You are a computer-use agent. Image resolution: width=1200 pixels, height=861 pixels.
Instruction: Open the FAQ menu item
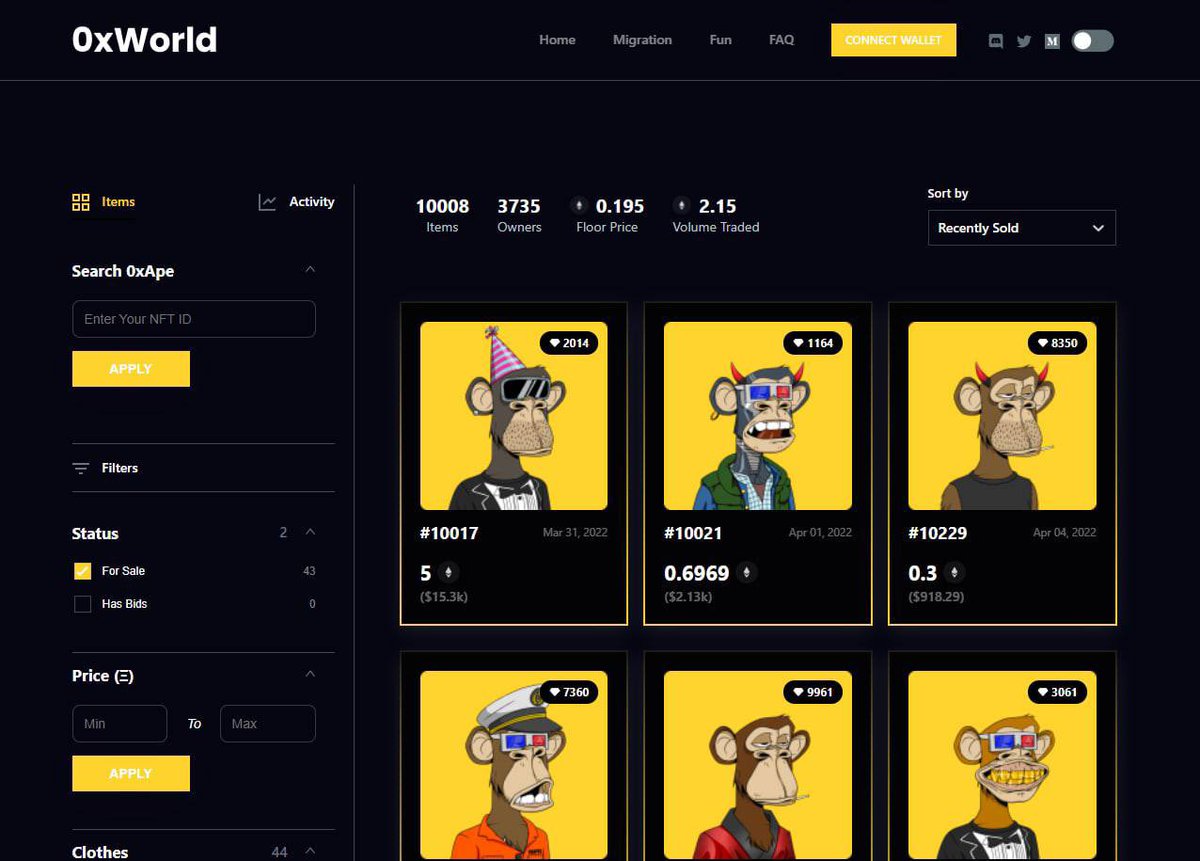coord(781,40)
